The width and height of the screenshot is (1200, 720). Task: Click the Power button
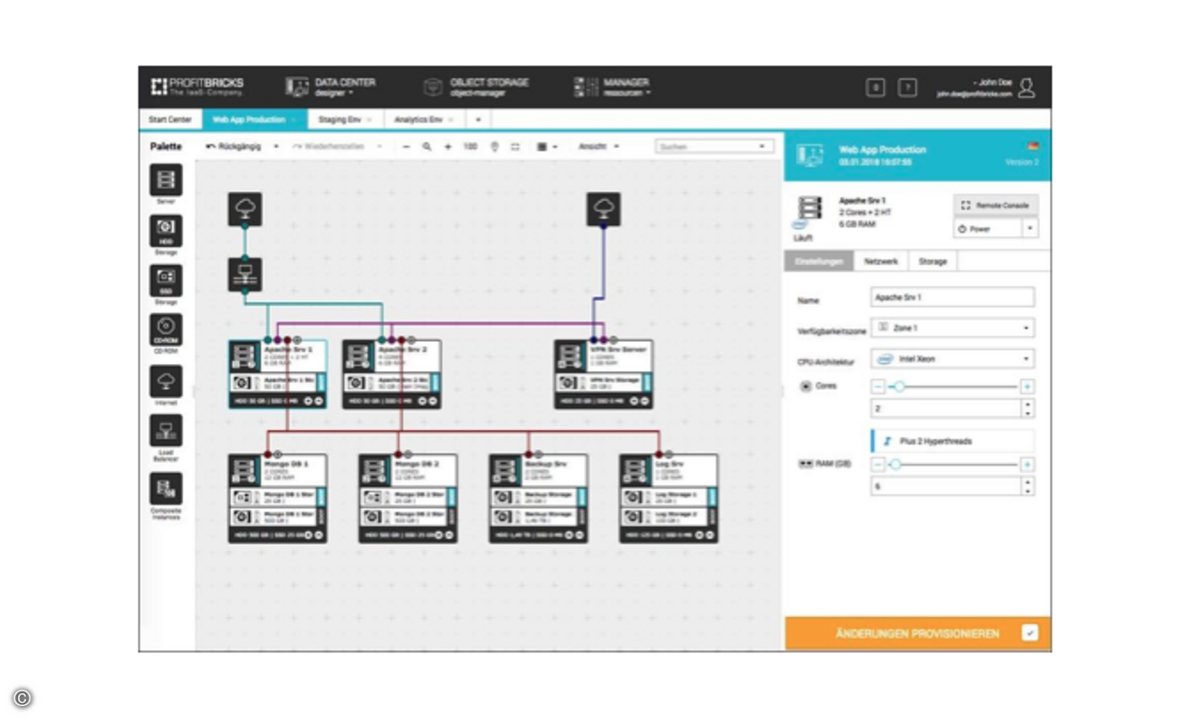click(987, 228)
